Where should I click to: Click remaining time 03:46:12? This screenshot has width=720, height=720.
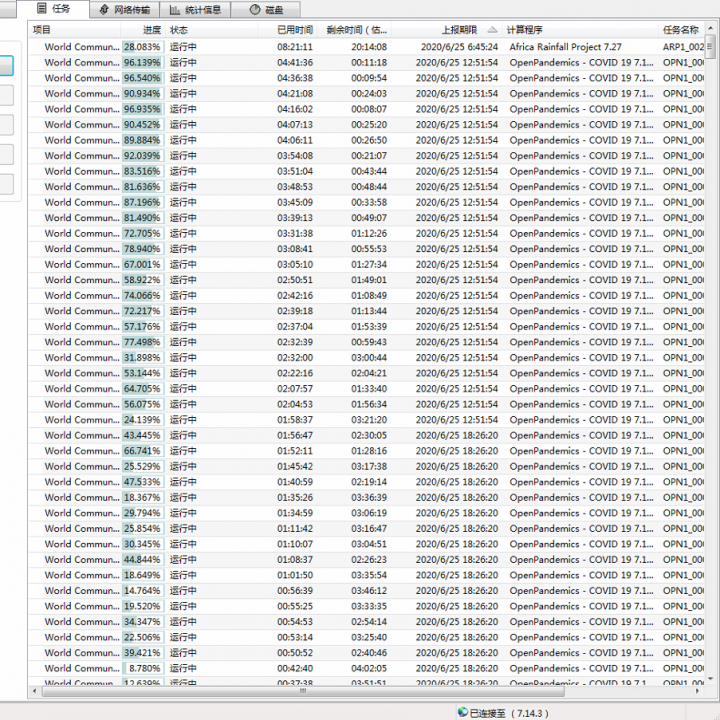coord(369,591)
